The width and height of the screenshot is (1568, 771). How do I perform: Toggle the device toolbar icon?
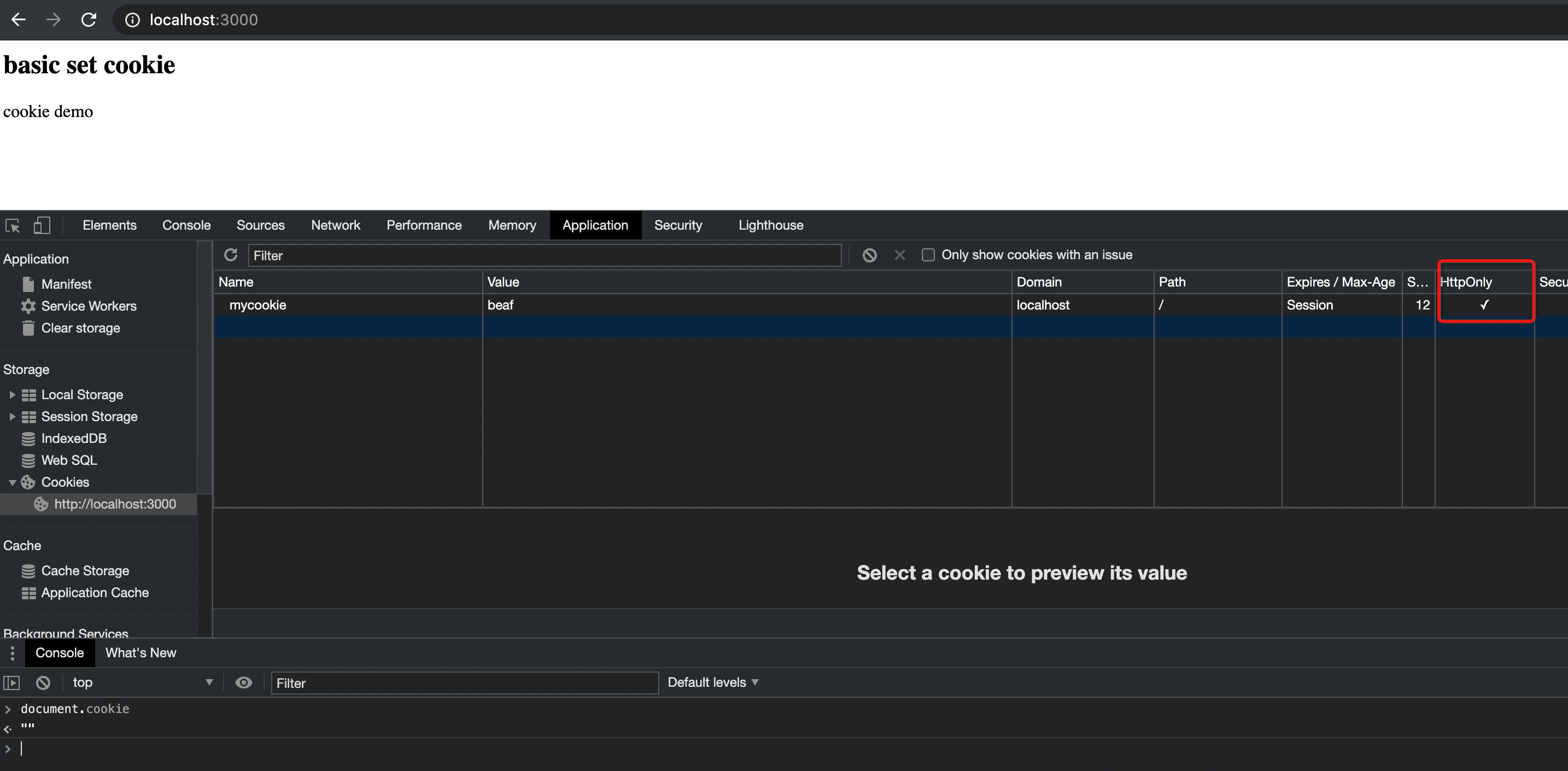tap(42, 226)
